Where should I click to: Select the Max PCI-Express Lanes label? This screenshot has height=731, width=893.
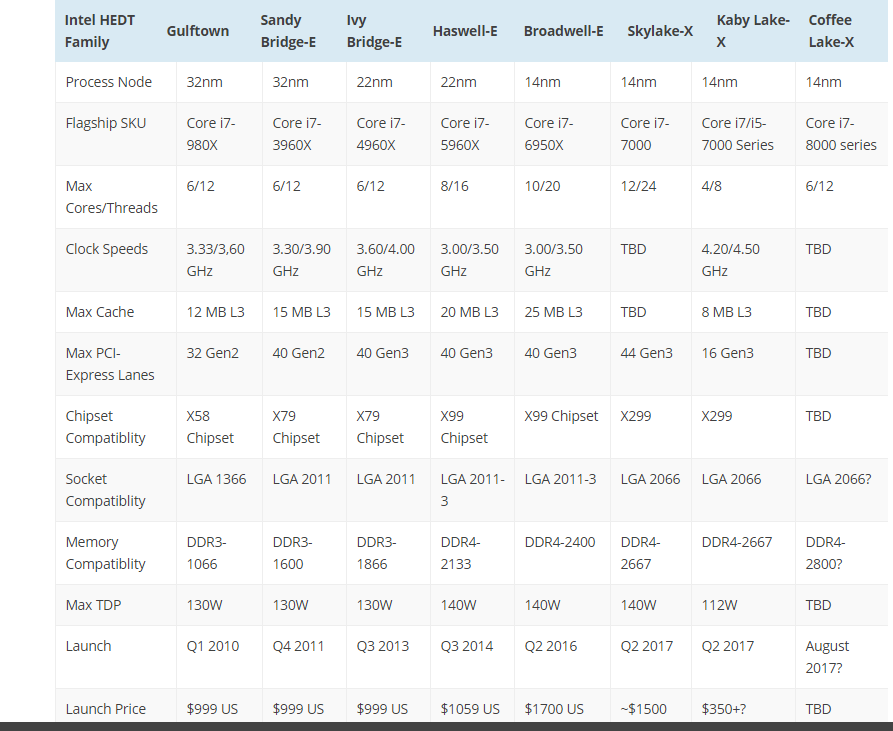[110, 364]
